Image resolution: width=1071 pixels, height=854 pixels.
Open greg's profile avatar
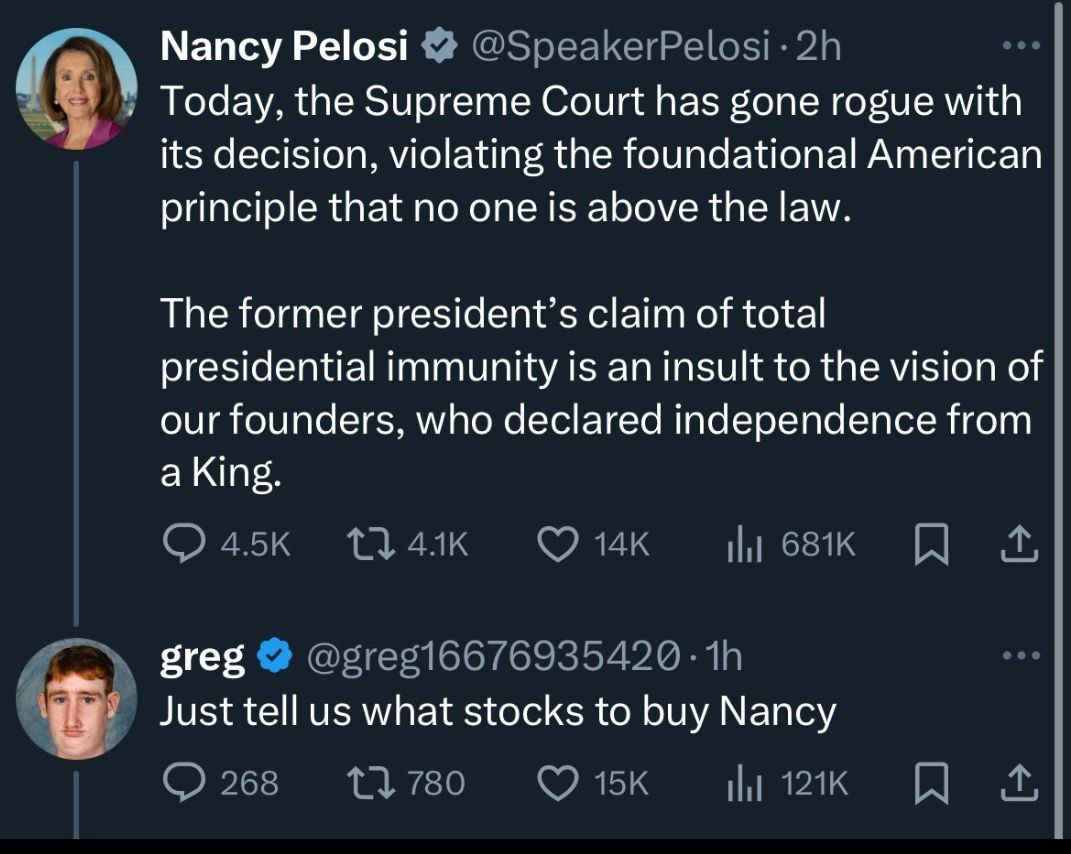76,699
